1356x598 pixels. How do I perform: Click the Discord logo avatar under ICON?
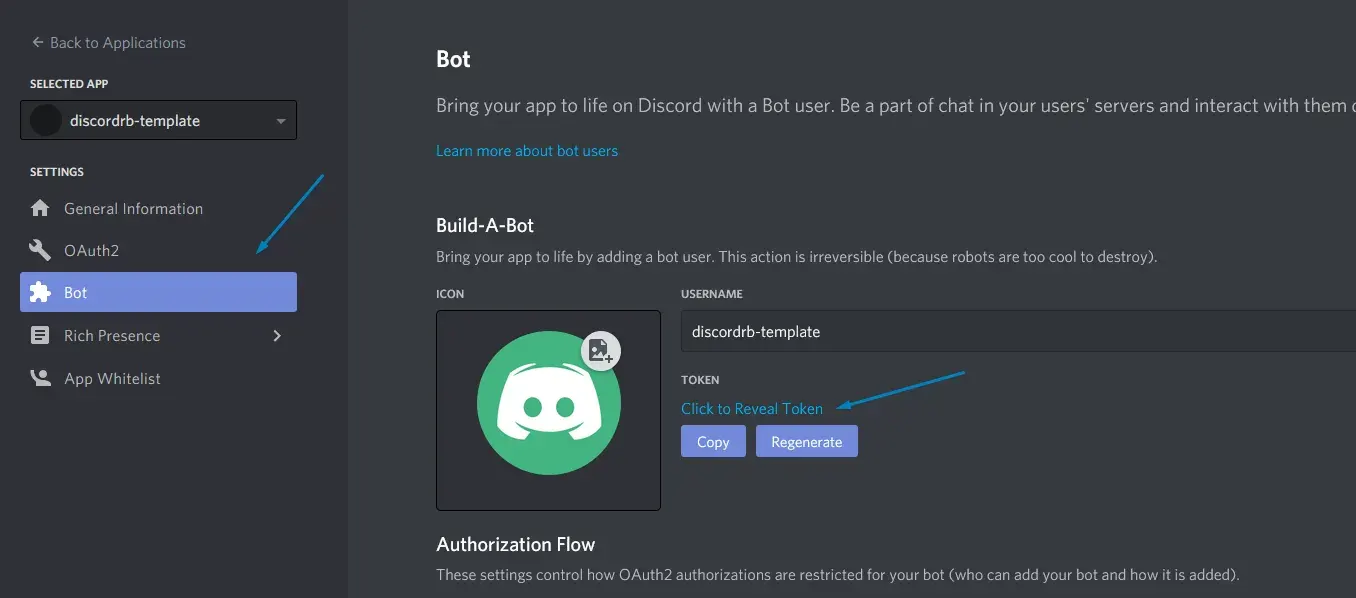pos(548,410)
